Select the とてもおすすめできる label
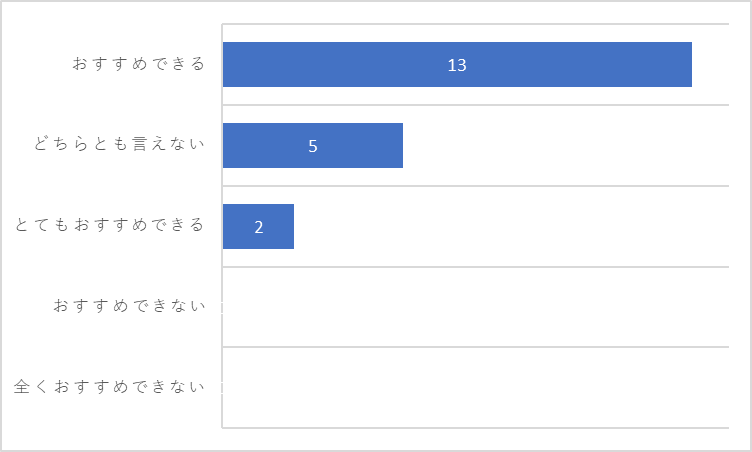The image size is (752, 452). (x=110, y=225)
